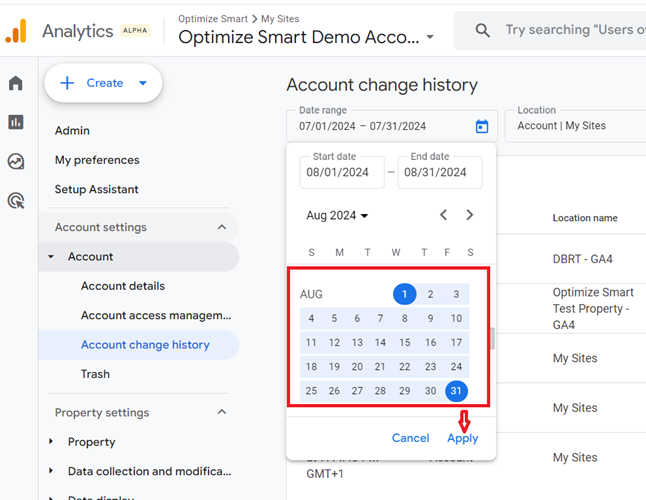
Task: Click the calendar popup scrollbar thumb
Action: 492,338
